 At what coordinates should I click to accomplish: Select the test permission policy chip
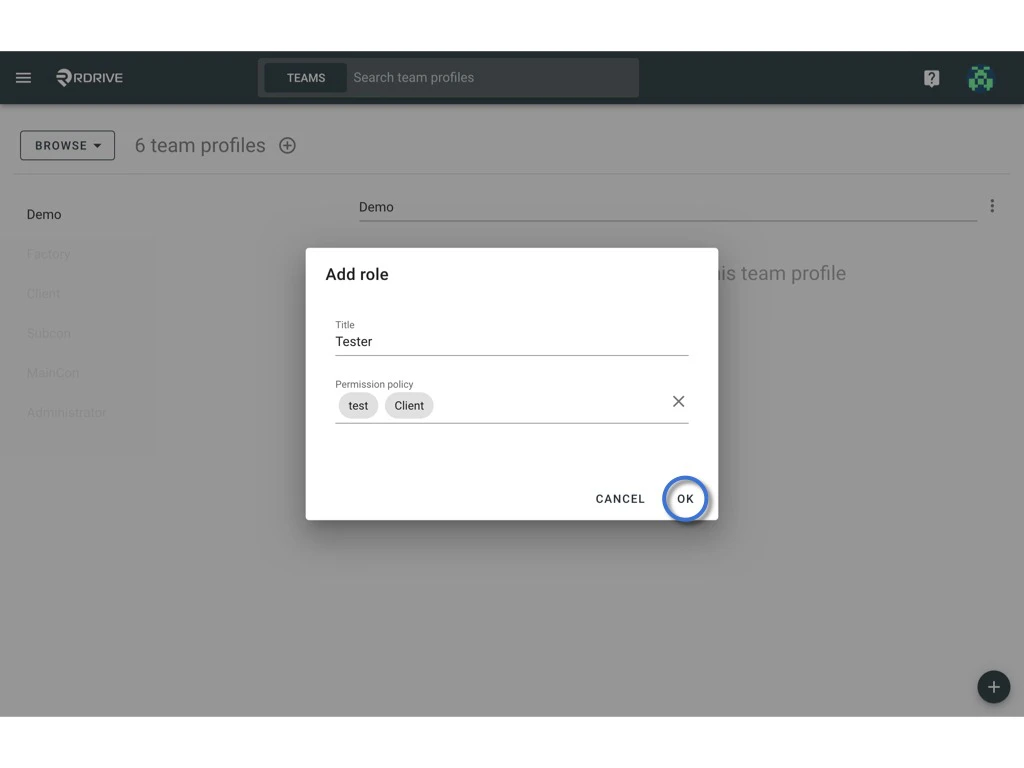coord(358,405)
